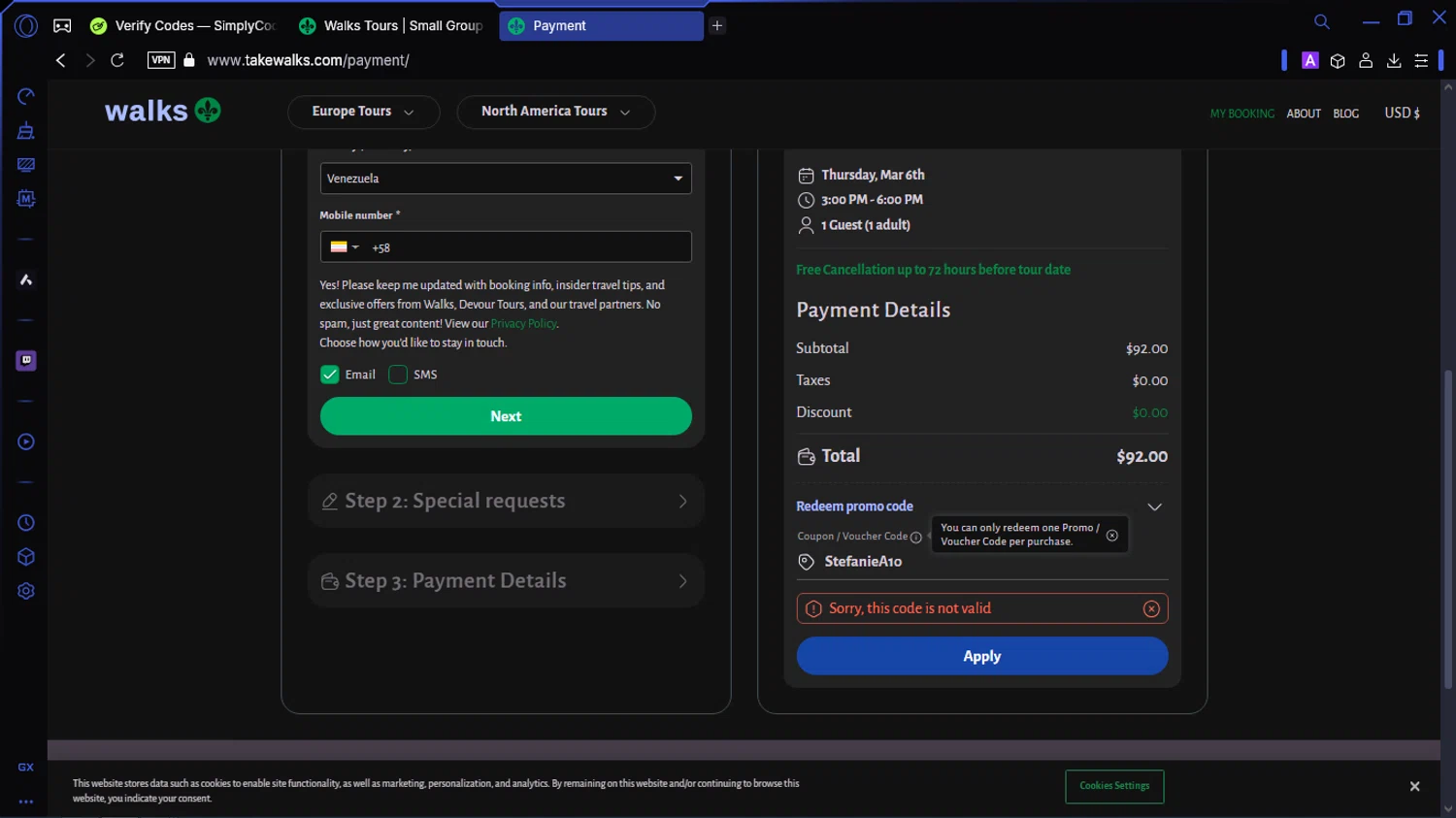Open the Aria AI icon in sidebar
1456x818 pixels.
tap(26, 279)
